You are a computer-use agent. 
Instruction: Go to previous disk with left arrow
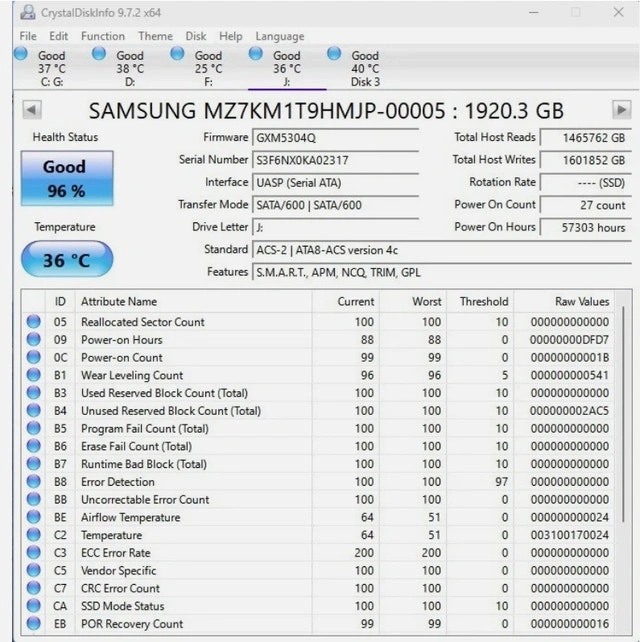click(28, 110)
